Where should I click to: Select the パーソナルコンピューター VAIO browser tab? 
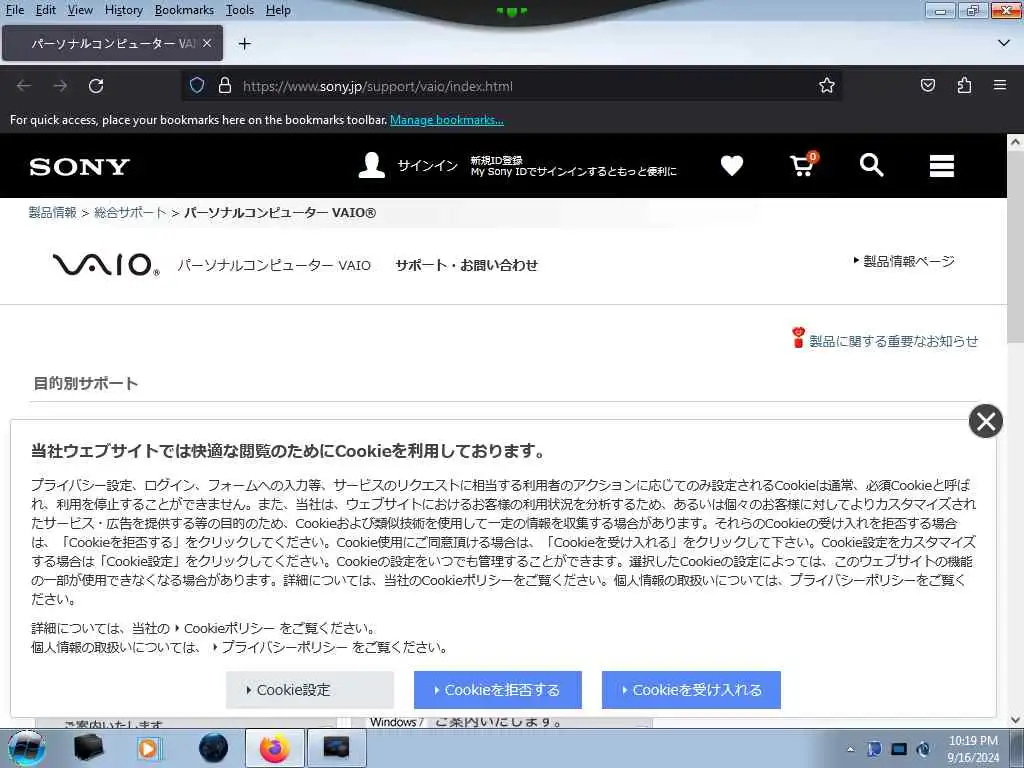pyautogui.click(x=112, y=43)
